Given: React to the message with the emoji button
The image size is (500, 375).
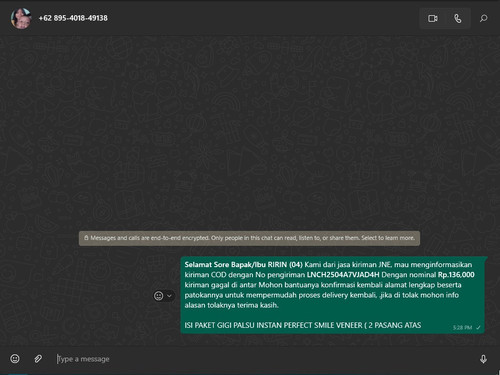Looking at the screenshot, I should [x=159, y=296].
